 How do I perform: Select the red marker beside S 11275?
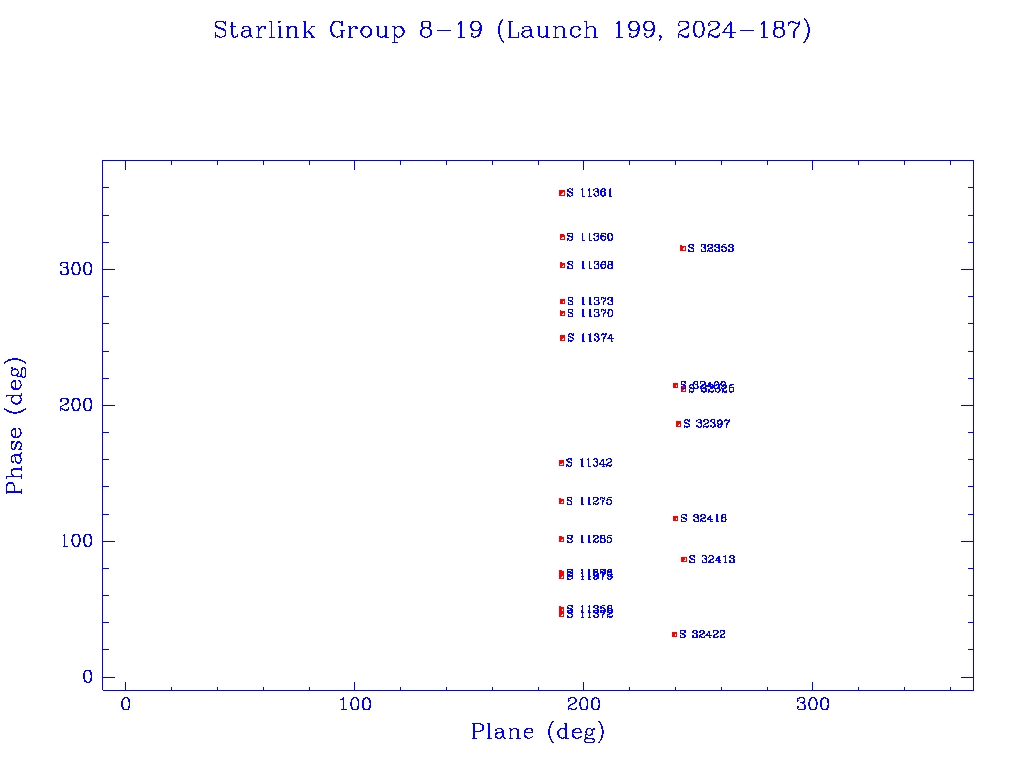[x=561, y=502]
